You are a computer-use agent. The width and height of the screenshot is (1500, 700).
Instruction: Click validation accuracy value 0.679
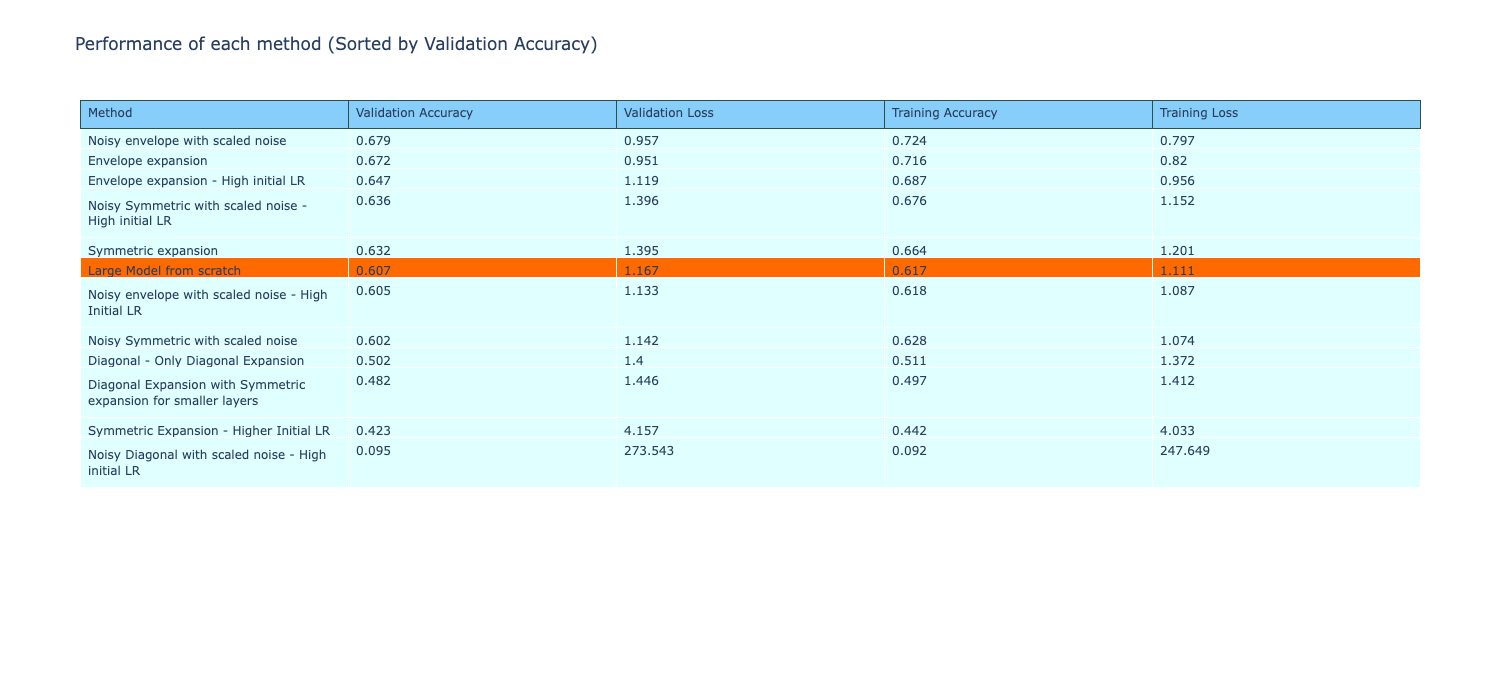point(373,140)
